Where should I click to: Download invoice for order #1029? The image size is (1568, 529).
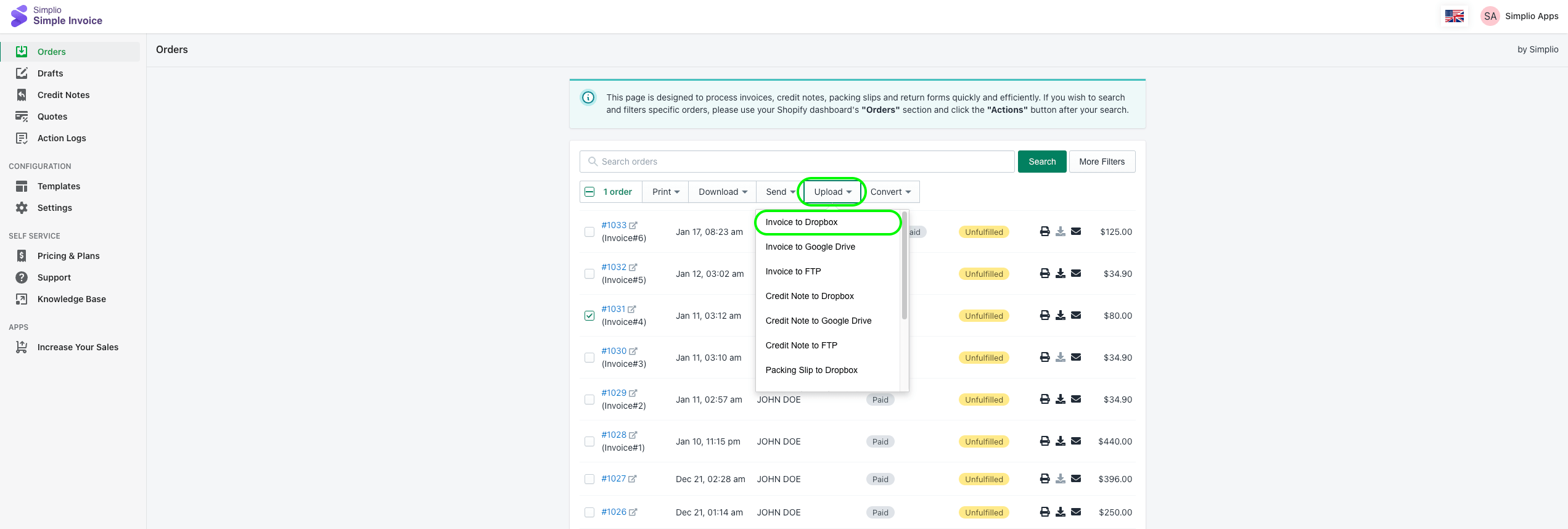click(1061, 400)
